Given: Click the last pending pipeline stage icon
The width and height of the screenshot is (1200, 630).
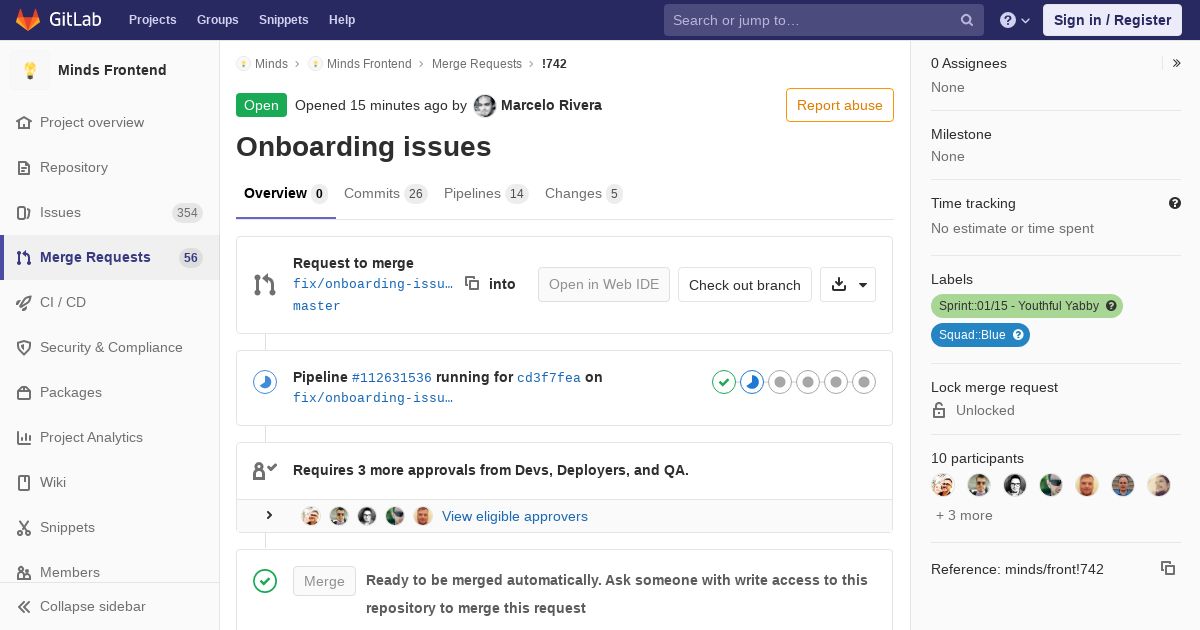Looking at the screenshot, I should 864,382.
